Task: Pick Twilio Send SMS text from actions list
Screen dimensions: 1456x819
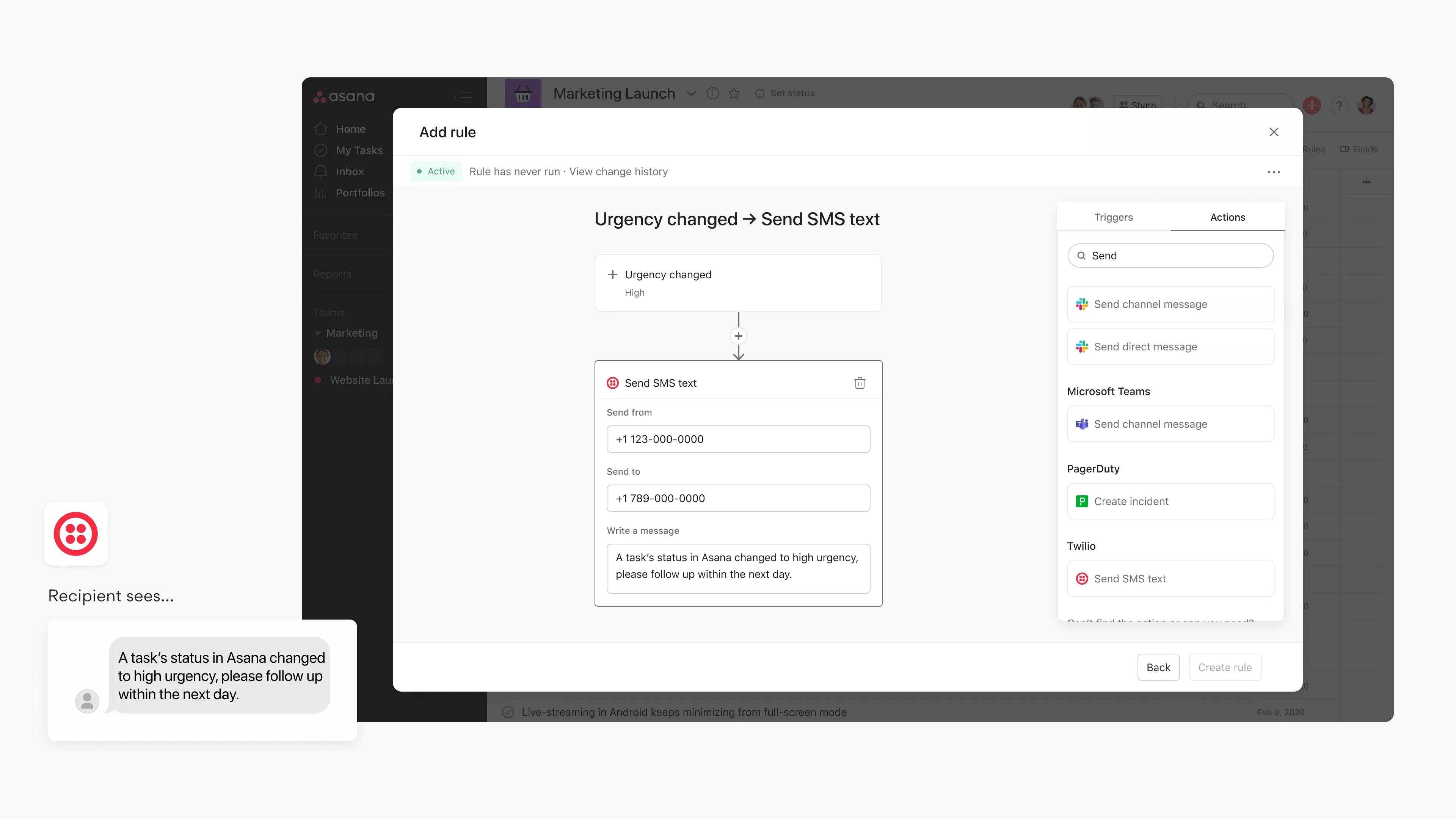Action: [x=1170, y=578]
